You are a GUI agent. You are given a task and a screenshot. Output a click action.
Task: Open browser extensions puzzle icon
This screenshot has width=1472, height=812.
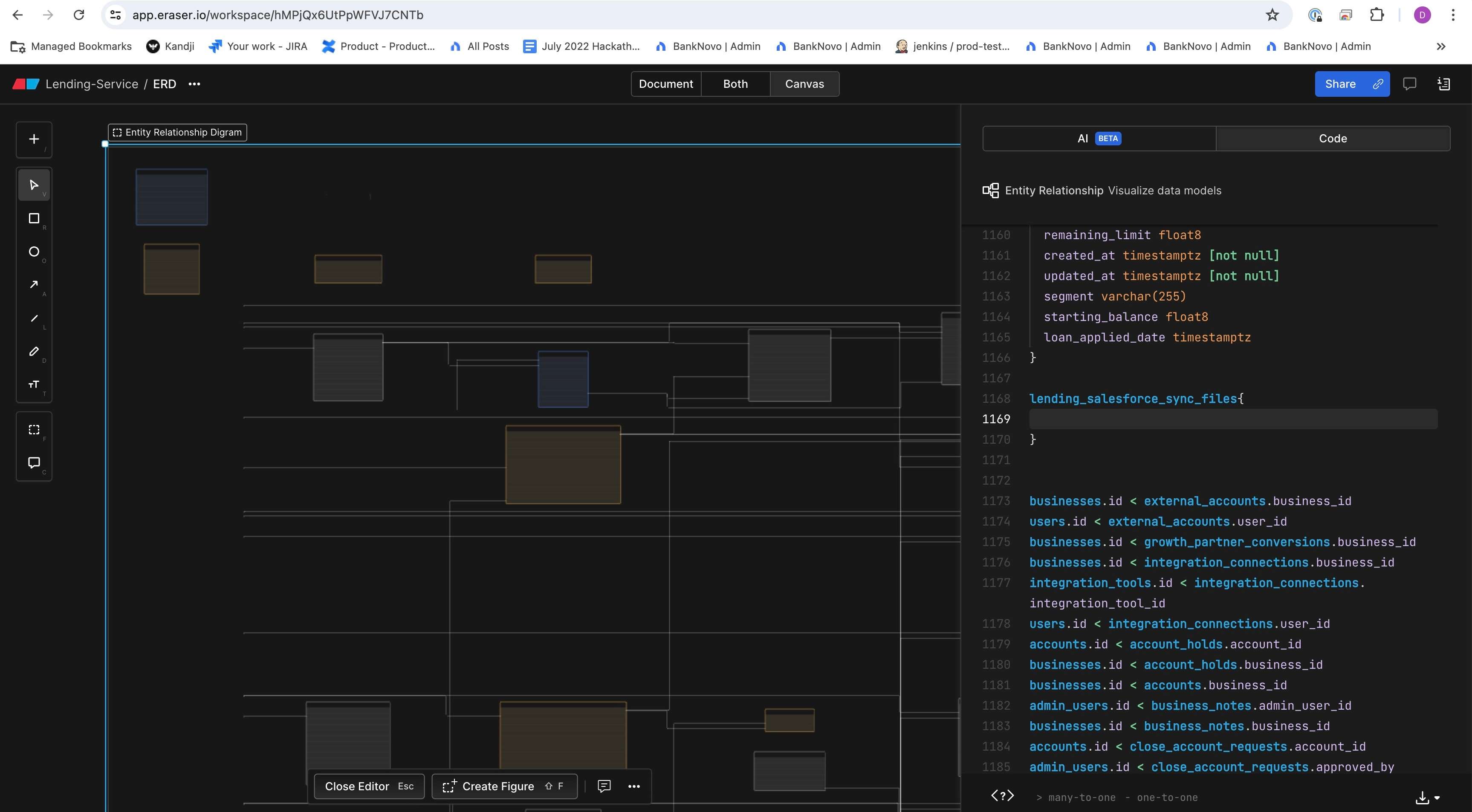click(1377, 15)
